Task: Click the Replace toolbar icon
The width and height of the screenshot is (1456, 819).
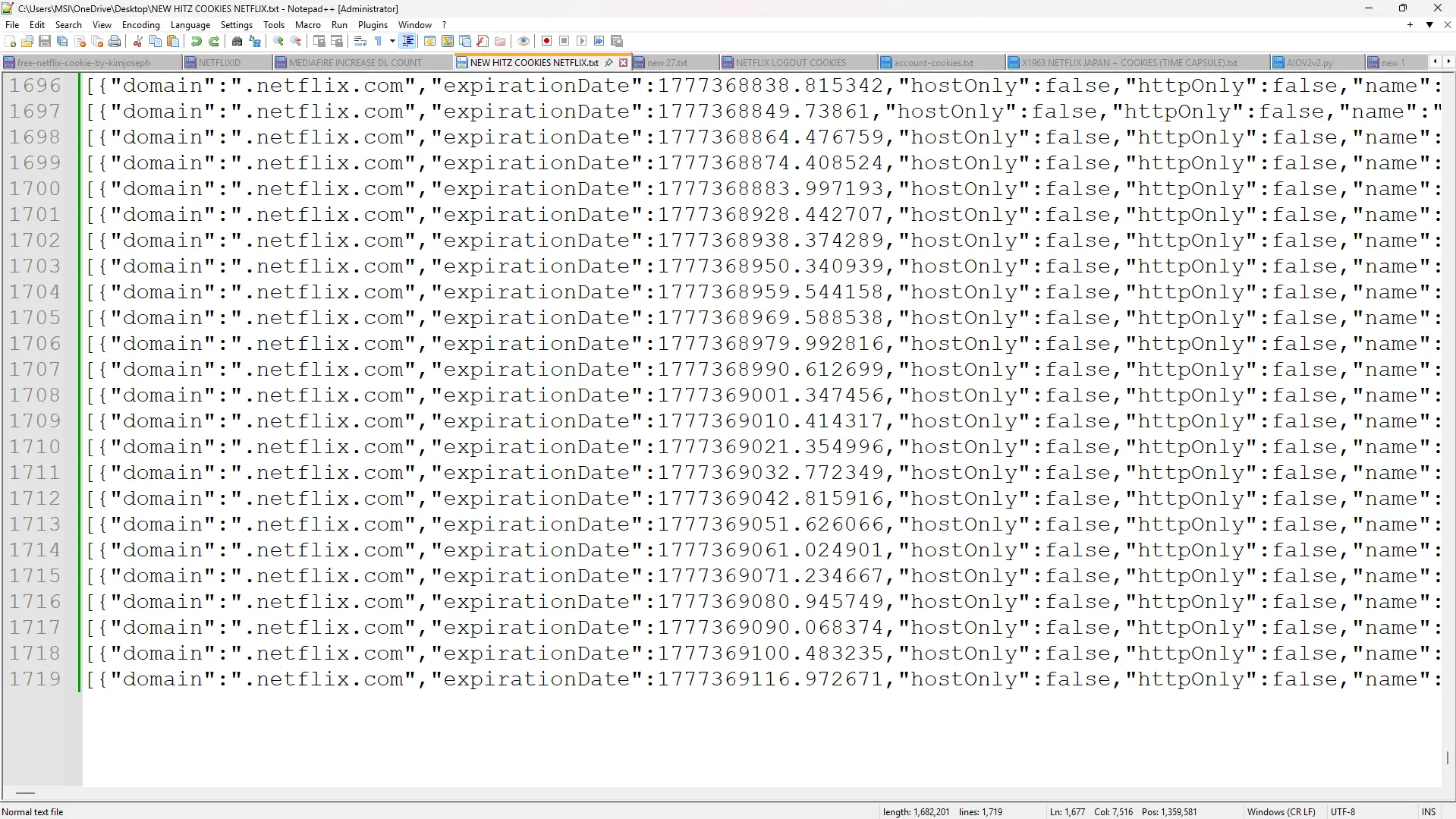Action: point(255,41)
